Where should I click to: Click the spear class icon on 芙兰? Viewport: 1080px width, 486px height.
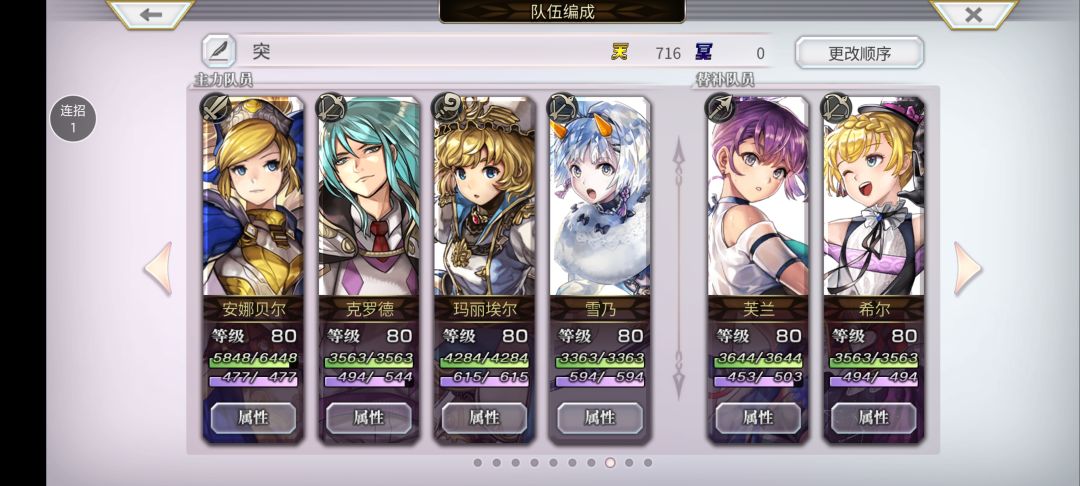pos(720,108)
